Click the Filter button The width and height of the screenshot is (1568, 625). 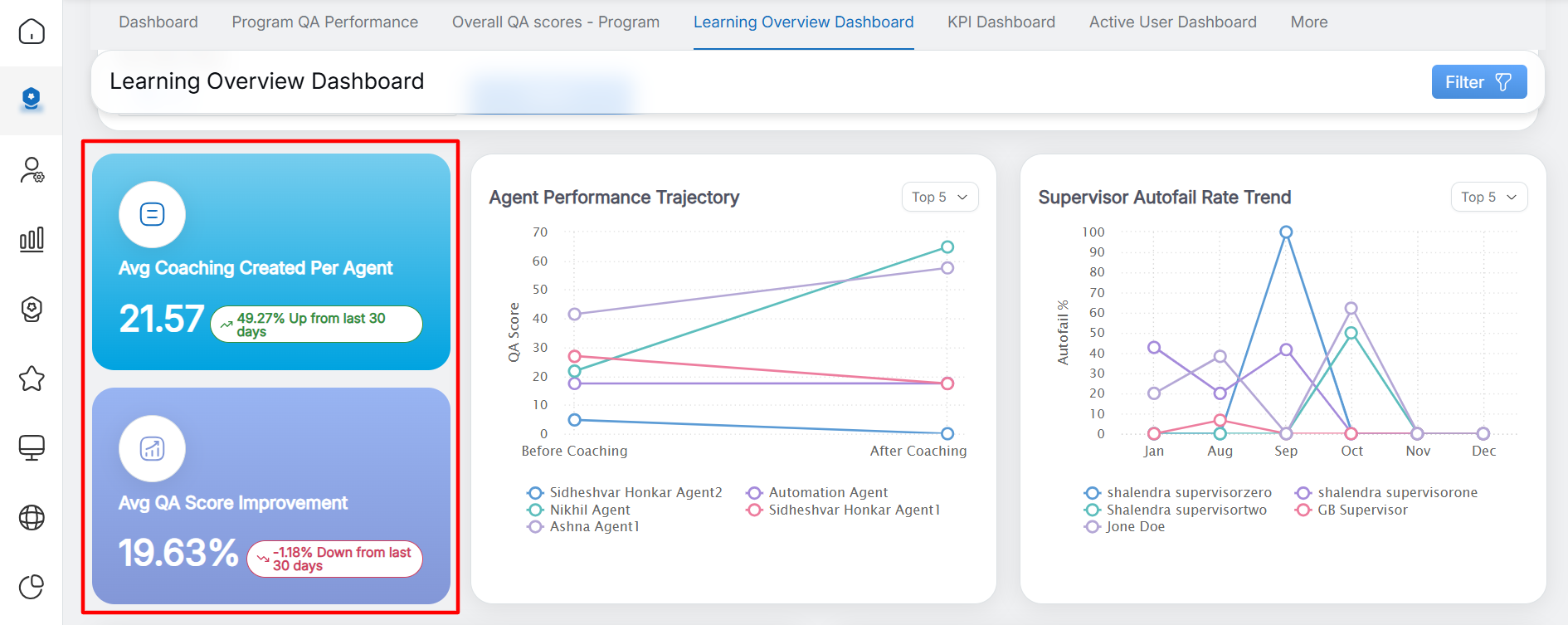pos(1478,82)
